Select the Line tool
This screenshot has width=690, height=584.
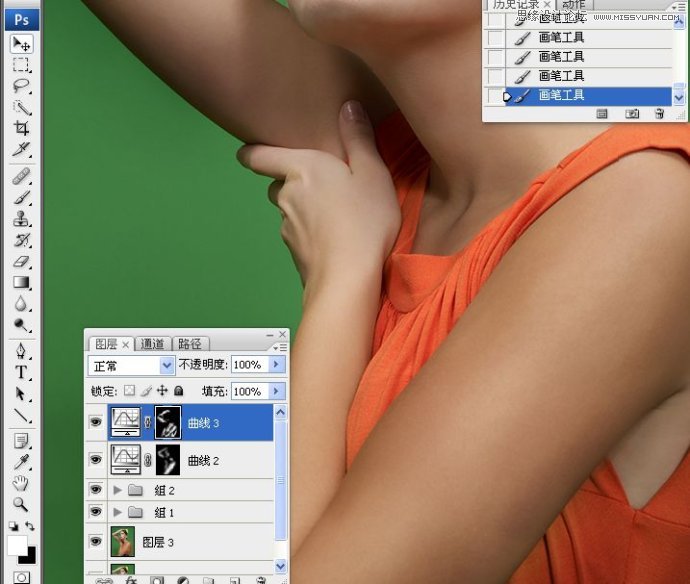pos(21,415)
